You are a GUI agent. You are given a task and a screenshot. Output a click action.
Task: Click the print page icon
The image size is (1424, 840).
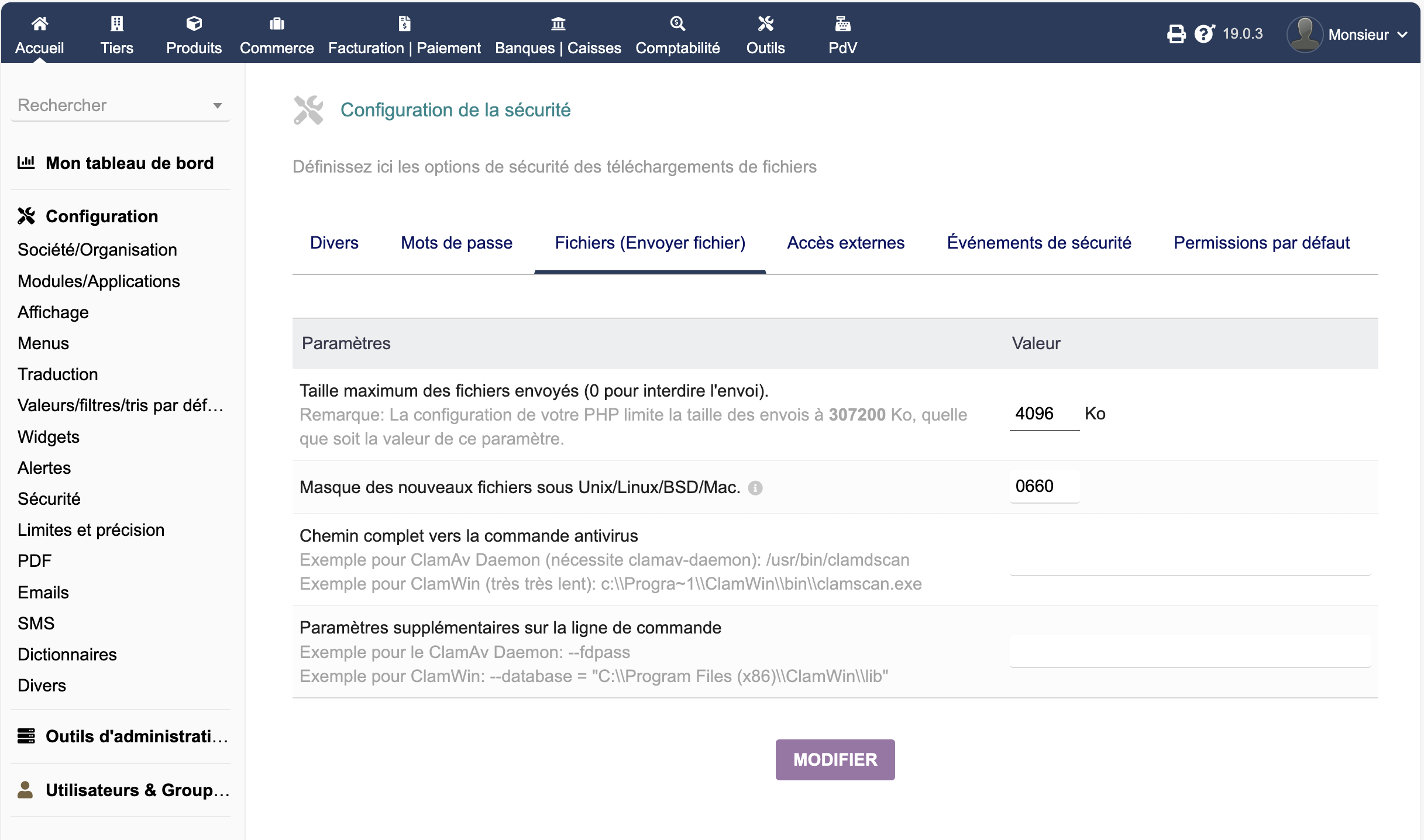coord(1176,34)
